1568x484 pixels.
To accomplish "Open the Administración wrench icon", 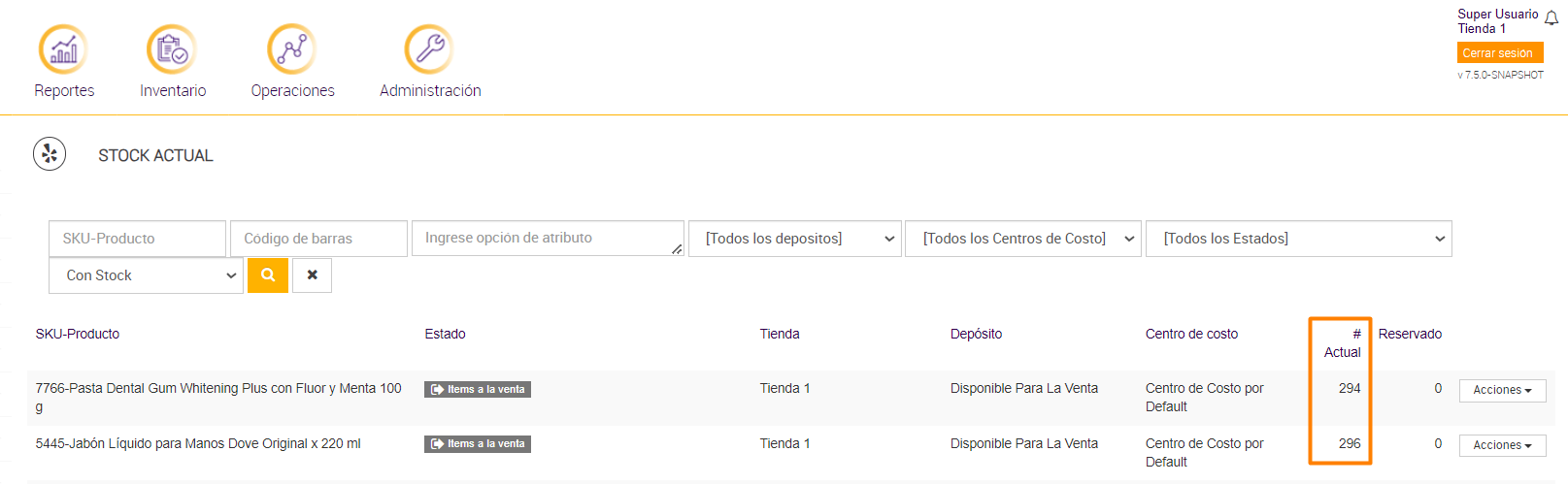I will point(429,49).
